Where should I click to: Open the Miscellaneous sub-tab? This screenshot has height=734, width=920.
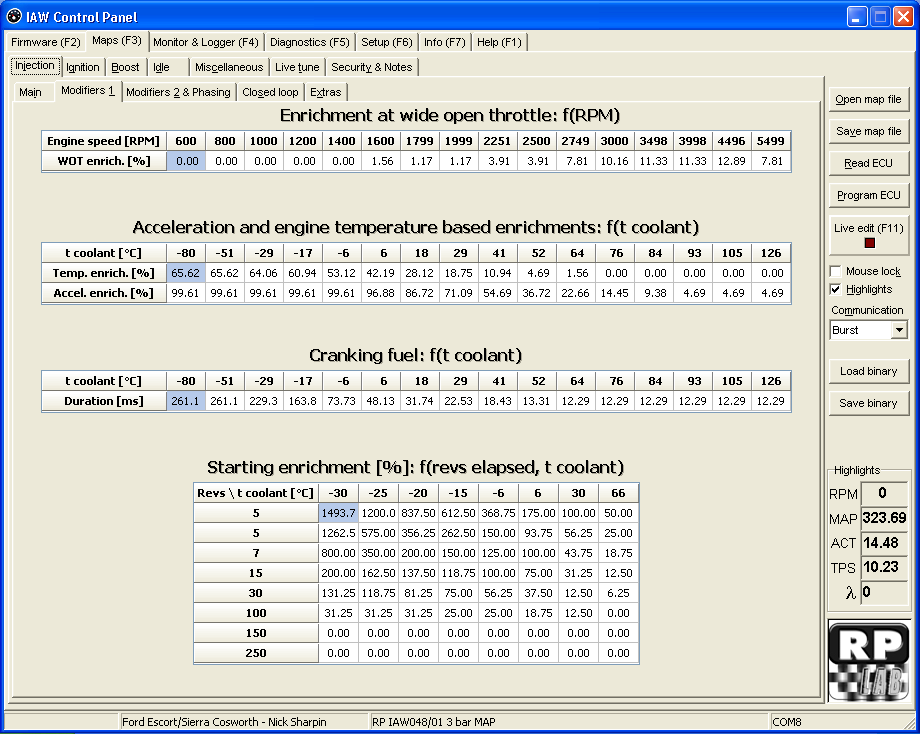coord(229,67)
